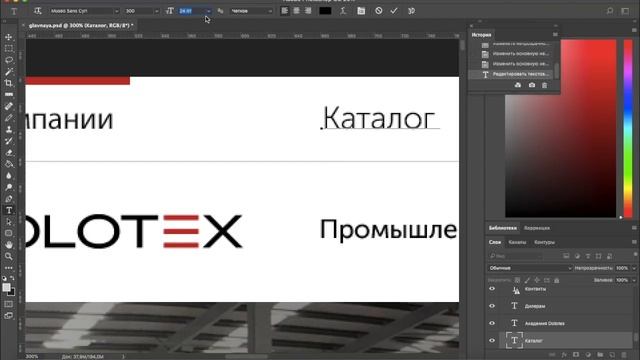Open the Layers panel flyout menu
The image size is (640, 360).
[x=634, y=242]
